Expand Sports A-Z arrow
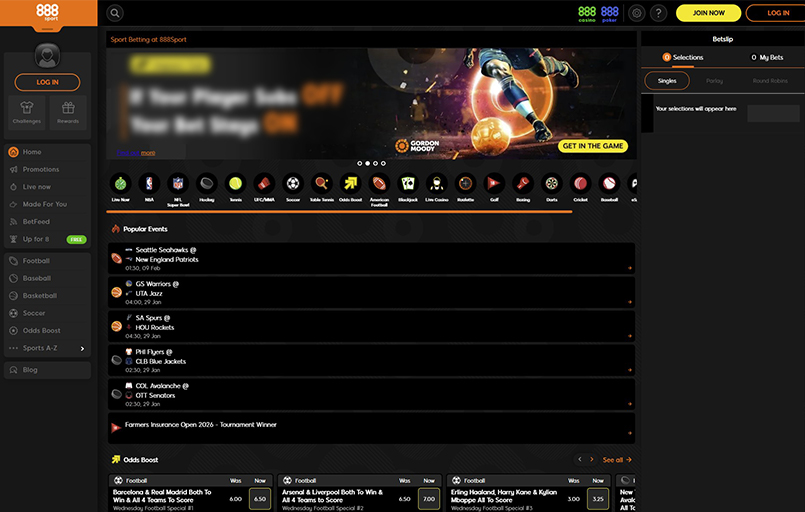Image resolution: width=805 pixels, height=512 pixels. click(82, 349)
